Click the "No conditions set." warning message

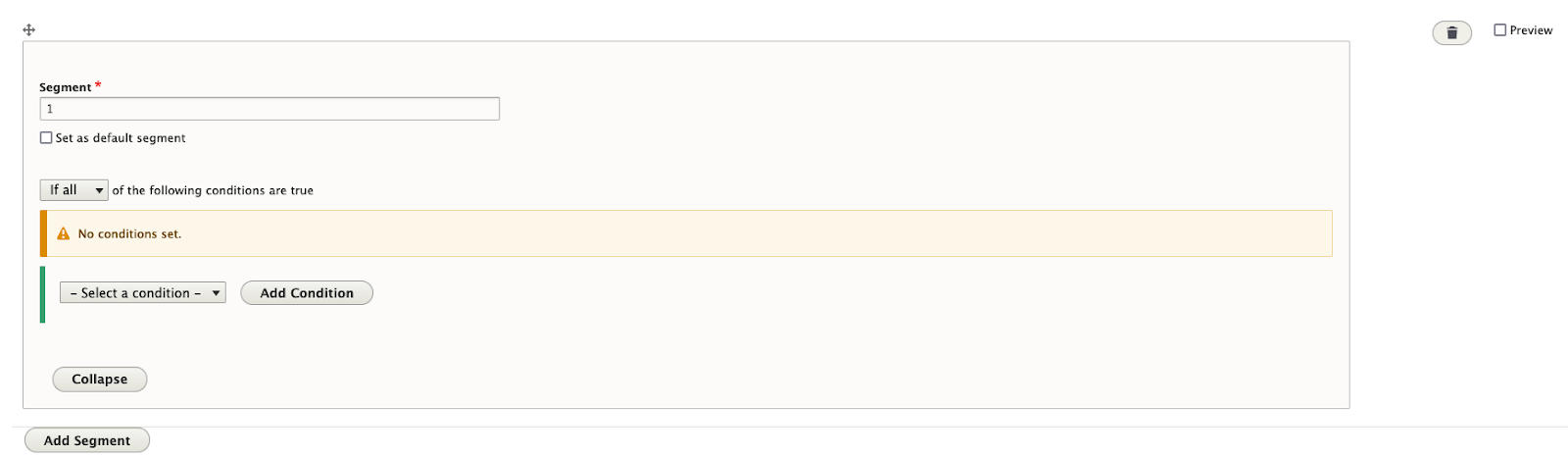(x=129, y=234)
